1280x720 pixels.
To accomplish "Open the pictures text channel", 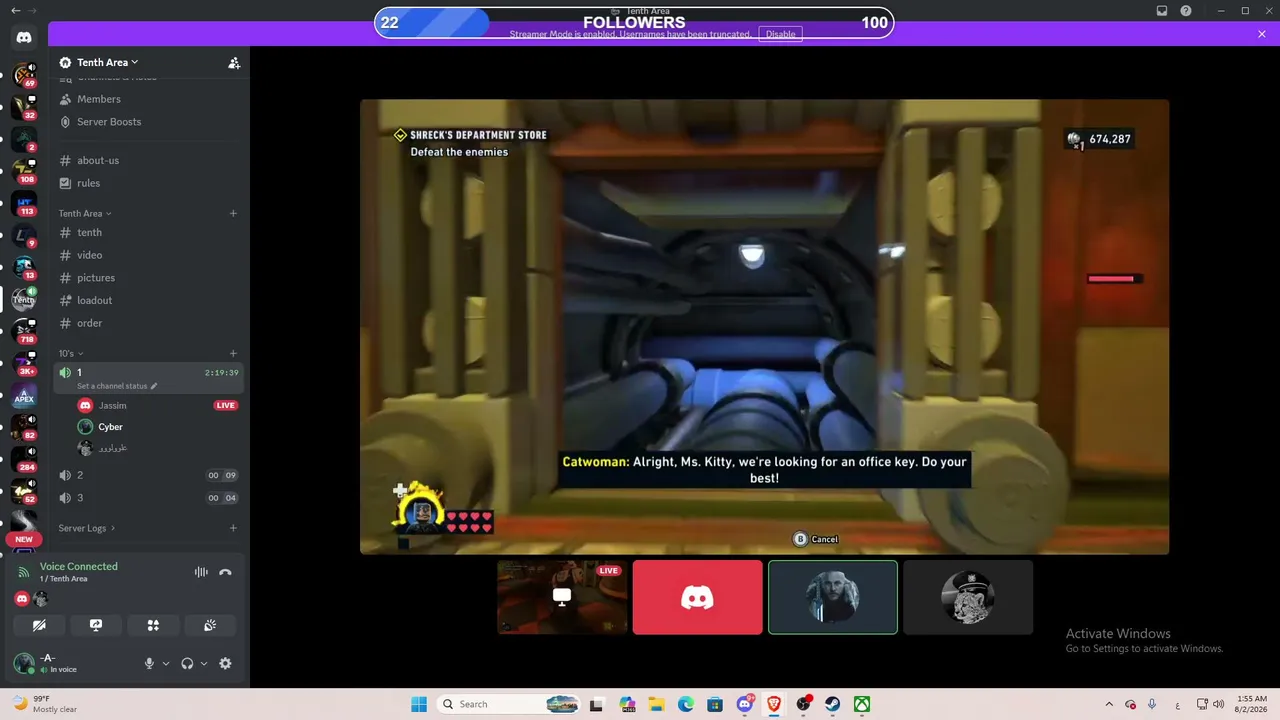I will (x=96, y=278).
